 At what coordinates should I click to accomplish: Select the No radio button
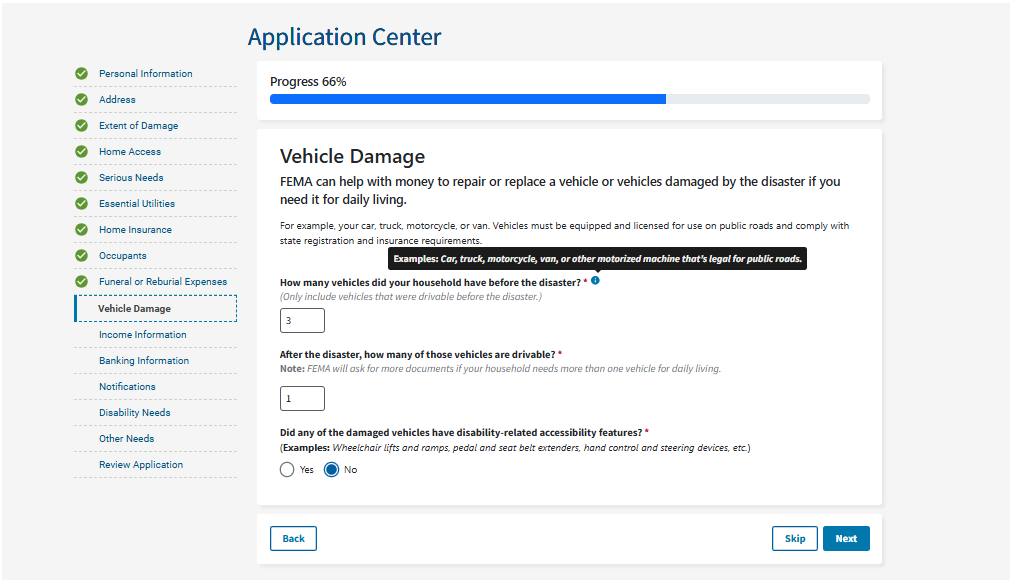(x=332, y=470)
